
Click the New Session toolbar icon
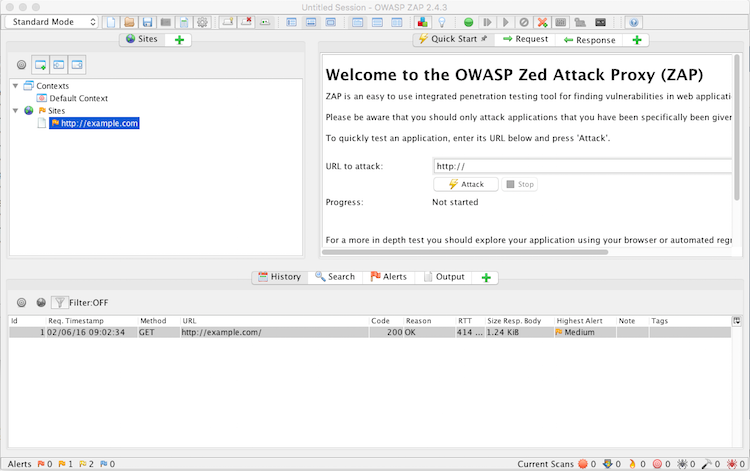[111, 22]
